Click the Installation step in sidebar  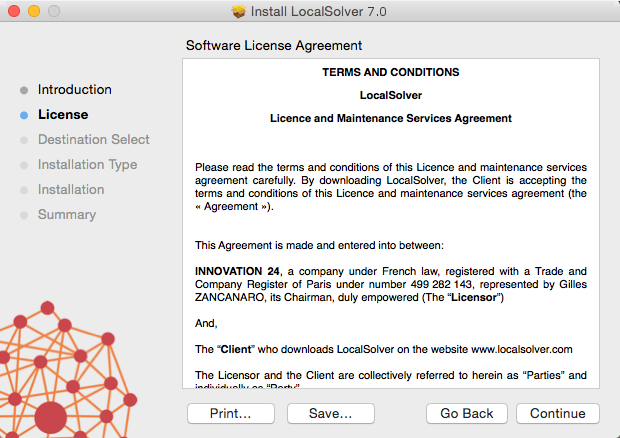point(71,190)
